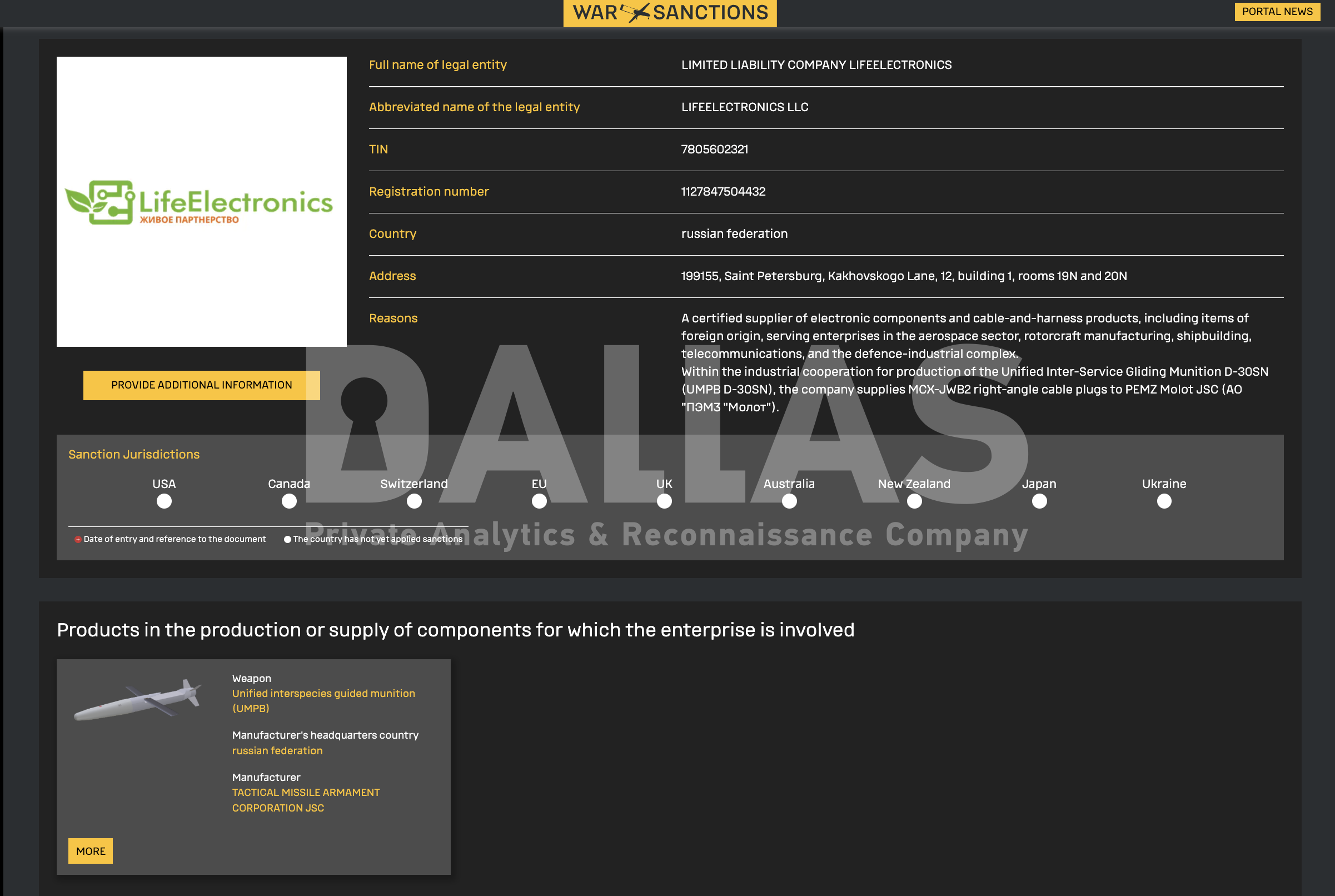Screen dimensions: 1335x896
Task: Click Ukraine sanction status indicator
Action: 1164,501
